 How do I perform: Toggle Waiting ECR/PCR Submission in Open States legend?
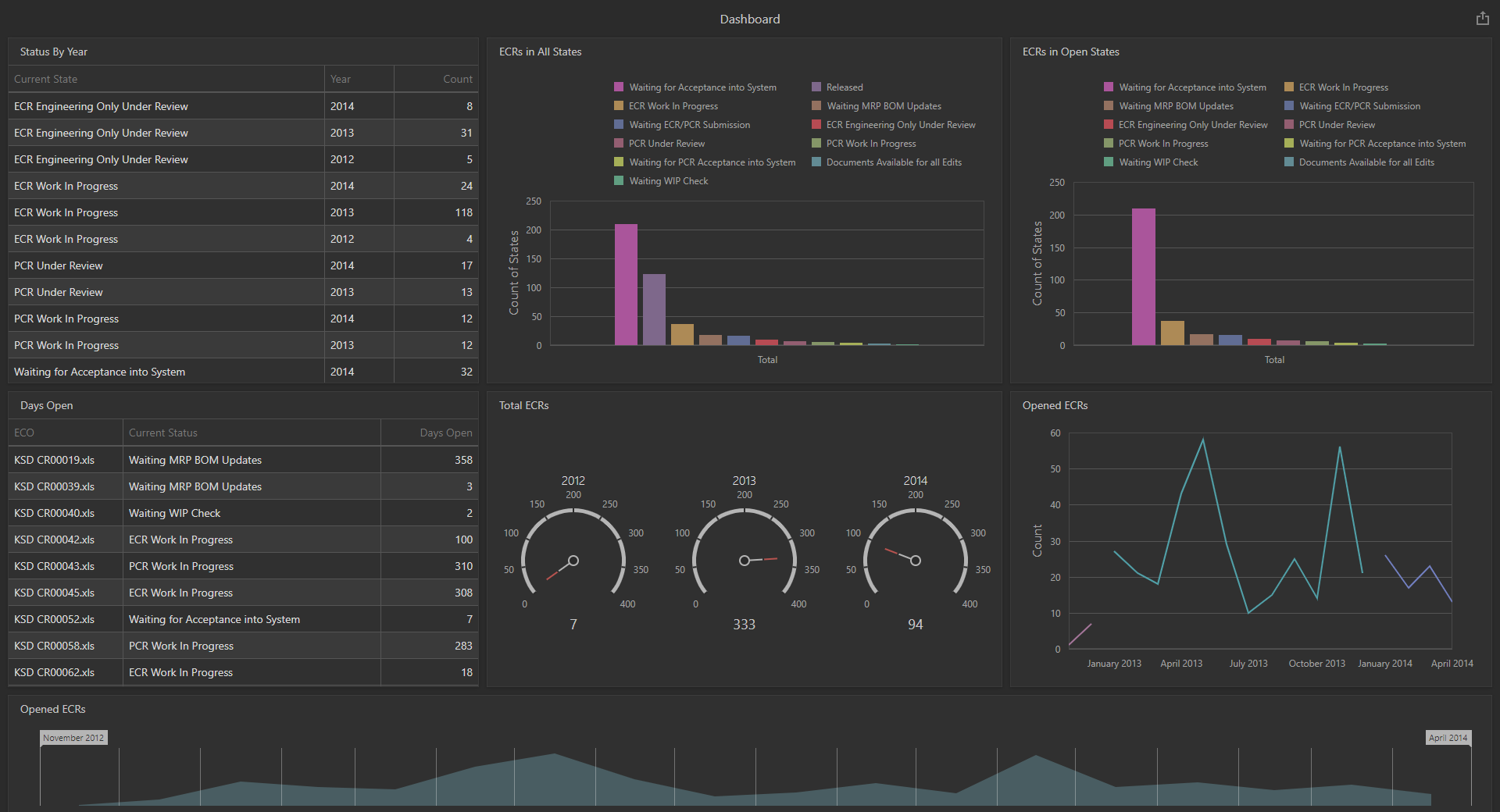click(1352, 105)
